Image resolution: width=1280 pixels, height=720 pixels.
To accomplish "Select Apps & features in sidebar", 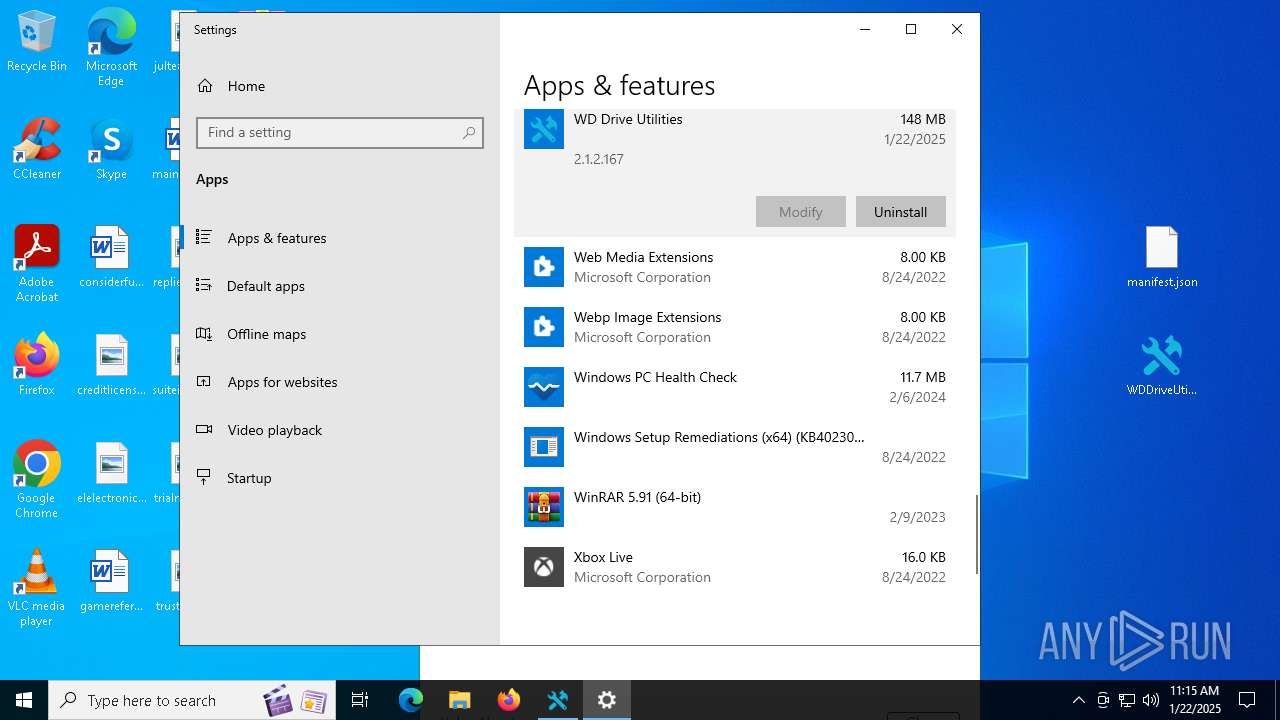I will click(x=340, y=238).
